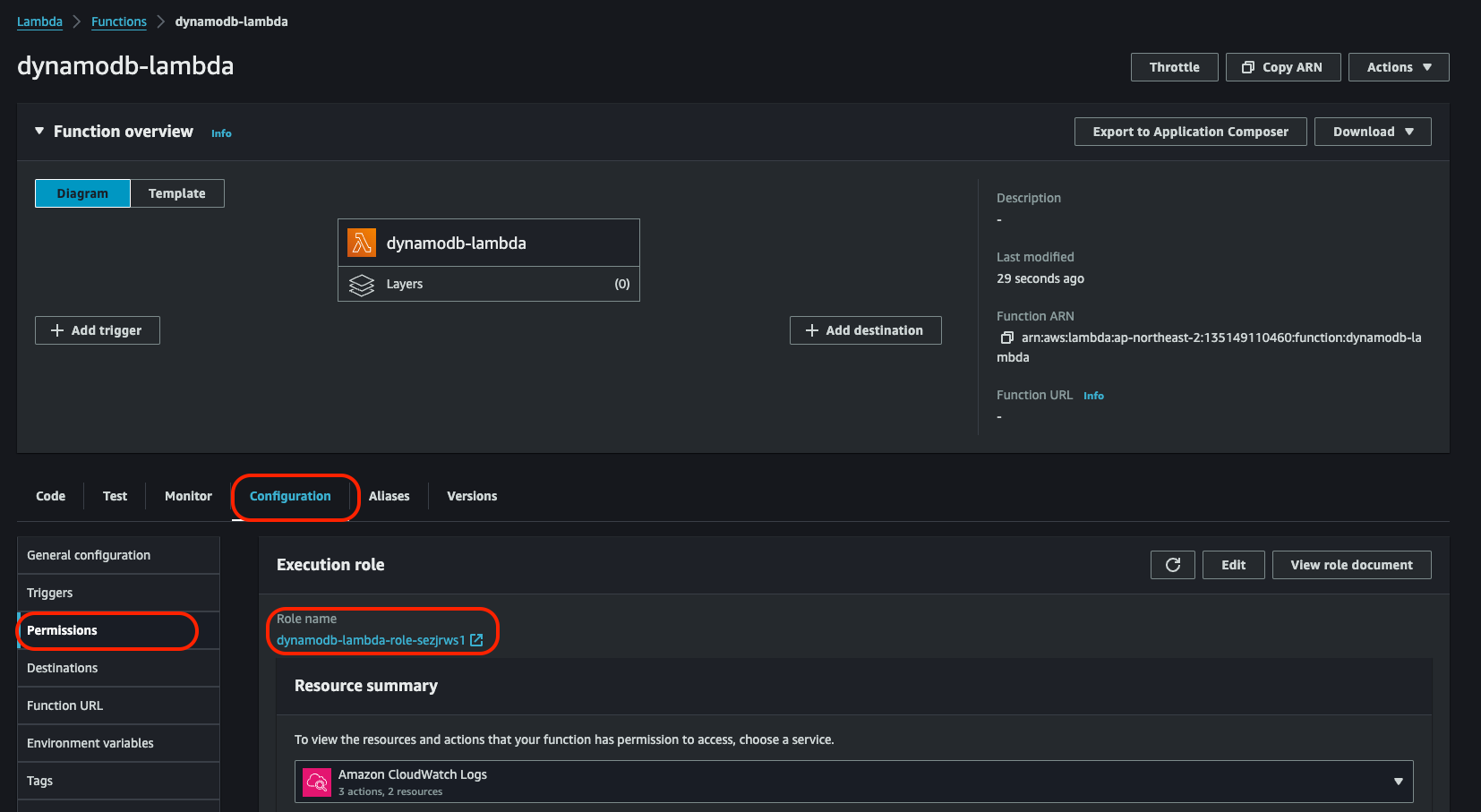1481x812 pixels.
Task: Click View role document button
Action: 1352,565
